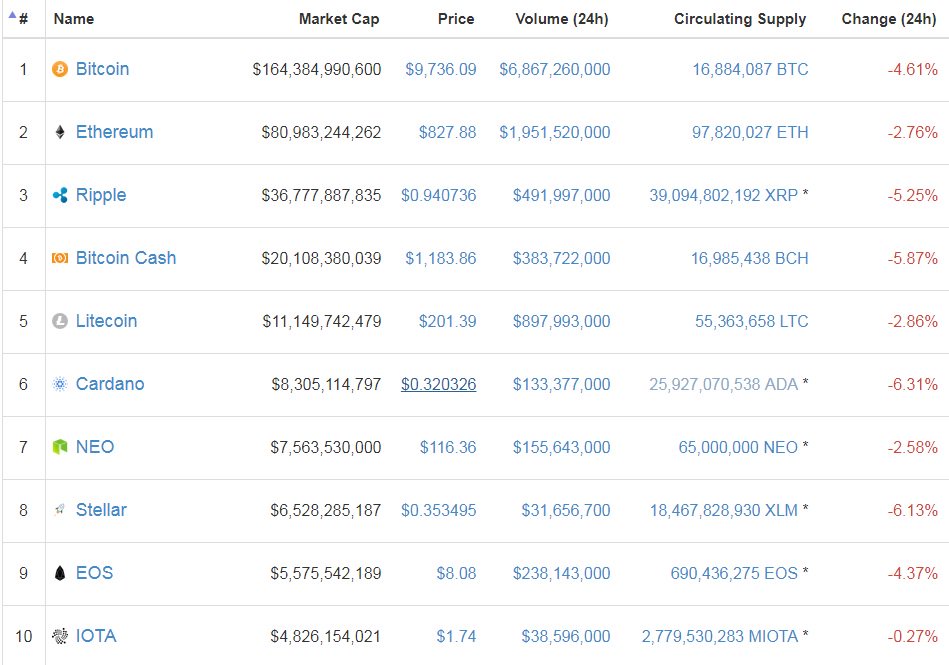Open the Bitcoin name link
Screen dimensions: 949x665
(x=102, y=69)
